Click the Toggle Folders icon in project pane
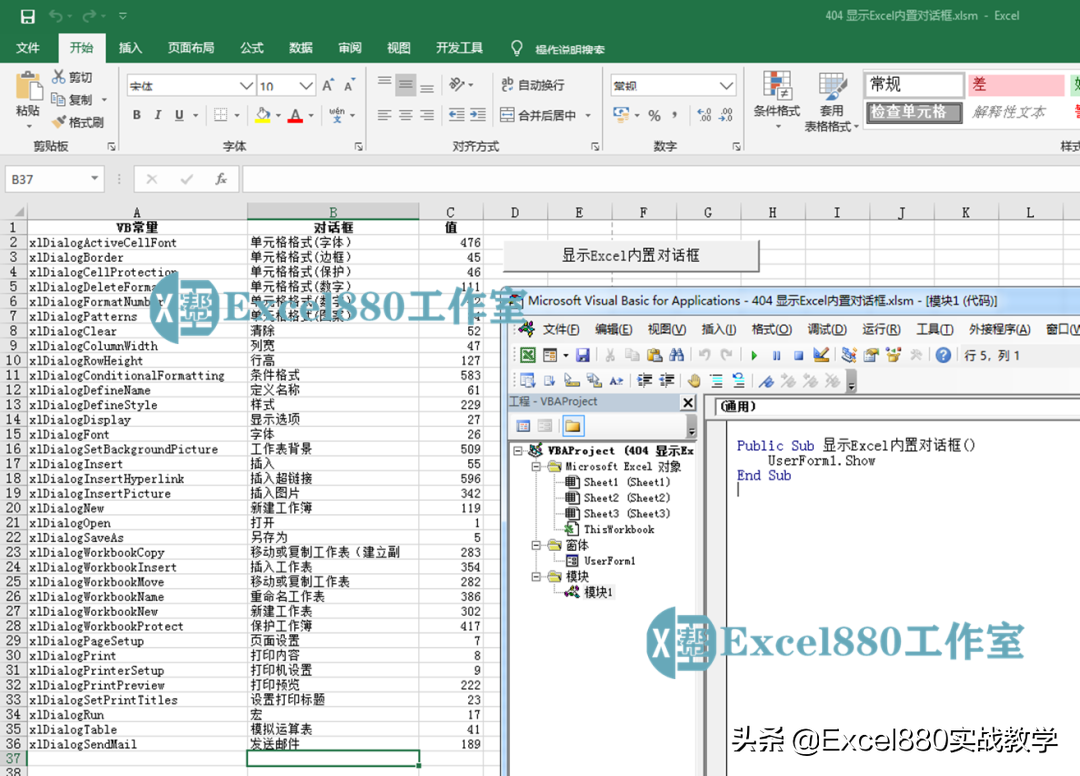Viewport: 1080px width, 776px height. 572,426
